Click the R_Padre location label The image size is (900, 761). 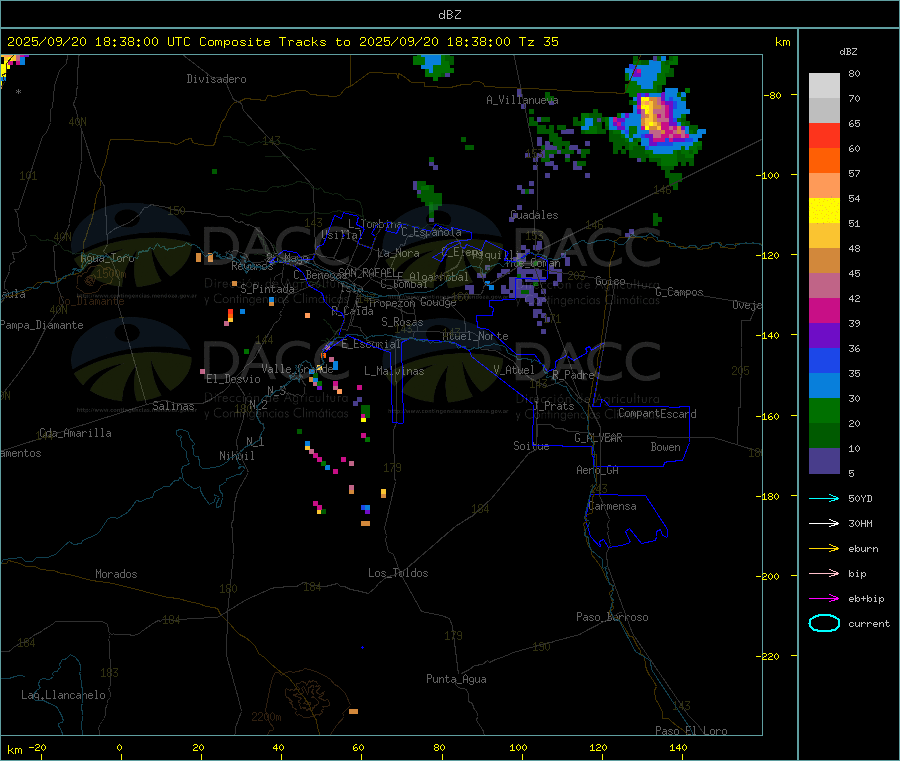[573, 375]
